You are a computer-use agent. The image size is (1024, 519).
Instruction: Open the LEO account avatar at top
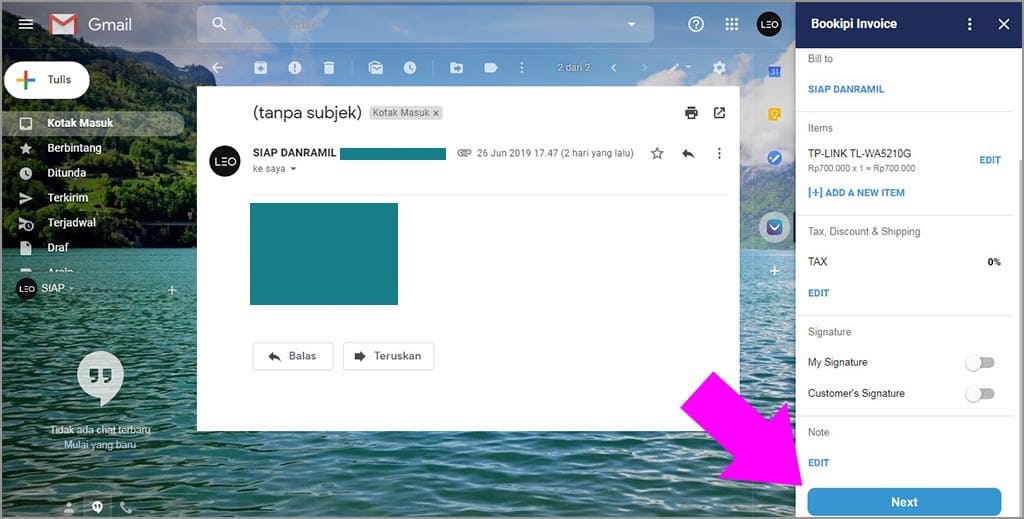[769, 24]
